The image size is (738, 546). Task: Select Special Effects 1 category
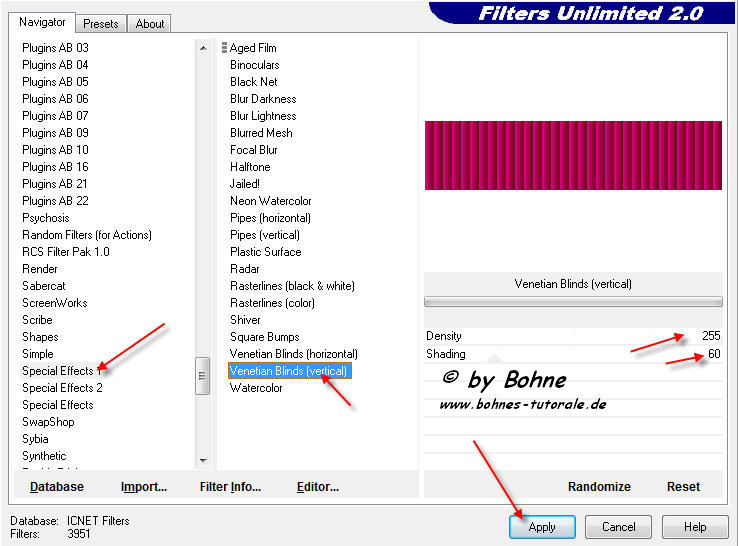[x=58, y=371]
